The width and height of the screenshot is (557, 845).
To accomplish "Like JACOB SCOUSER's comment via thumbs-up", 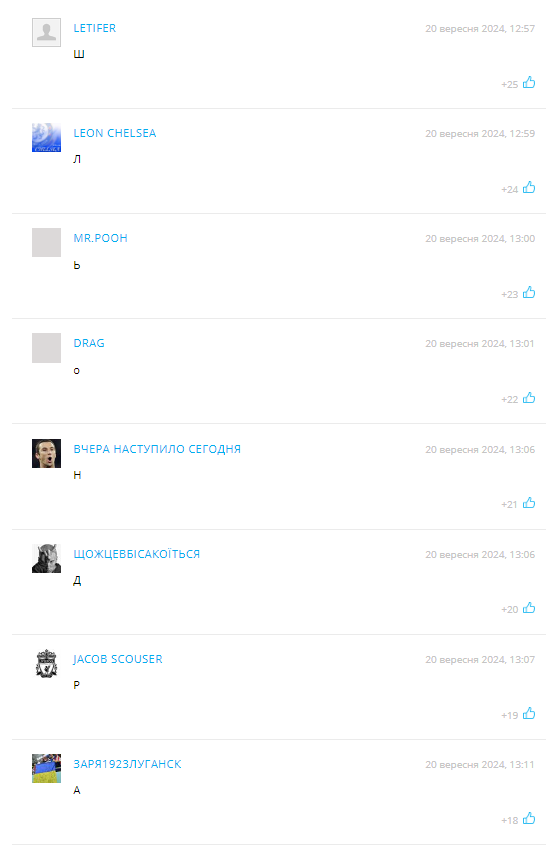I will 529,714.
